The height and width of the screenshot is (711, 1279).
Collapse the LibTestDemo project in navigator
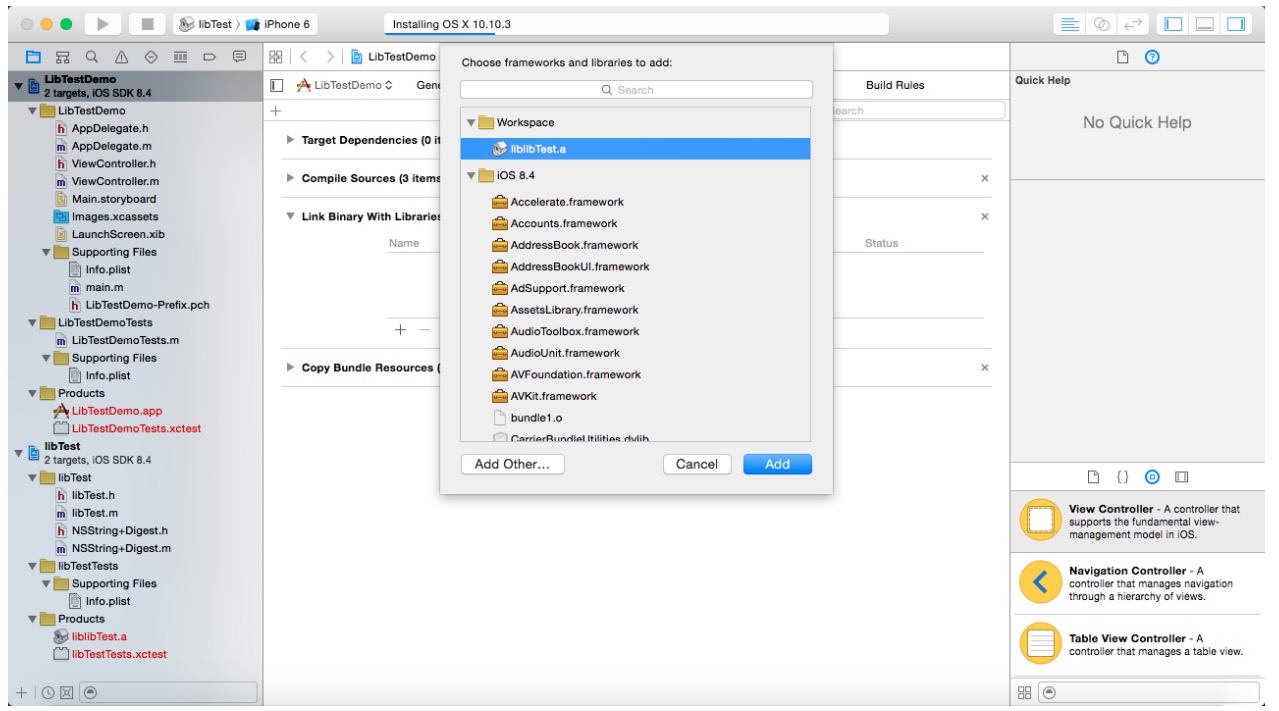pyautogui.click(x=19, y=86)
